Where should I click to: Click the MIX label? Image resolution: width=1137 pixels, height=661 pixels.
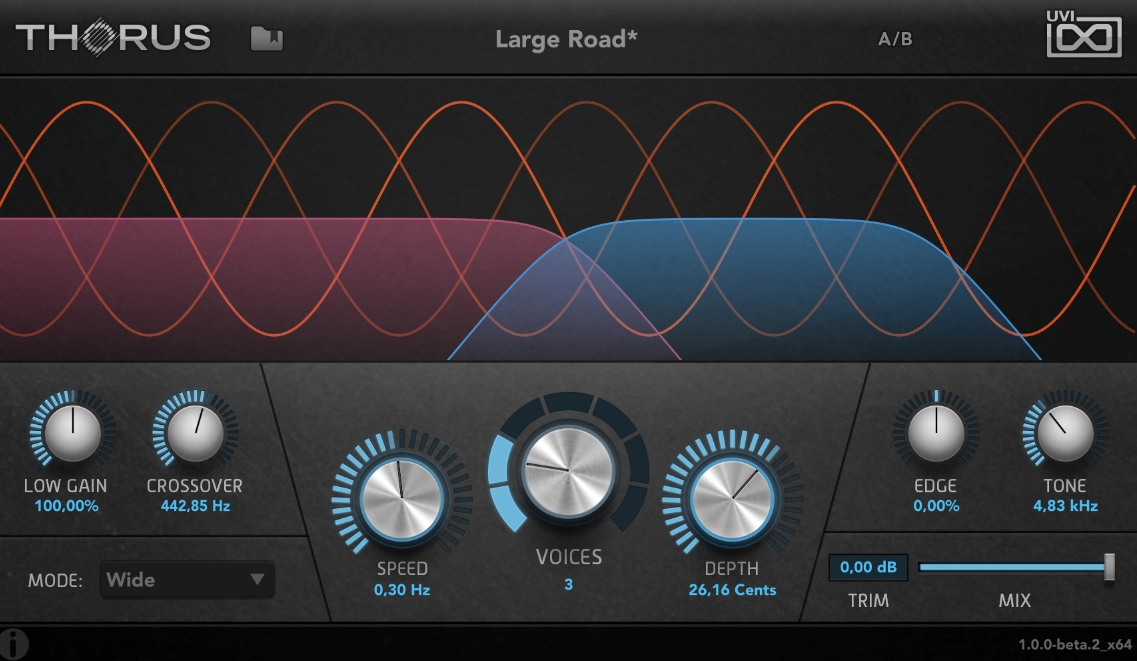[x=1014, y=600]
